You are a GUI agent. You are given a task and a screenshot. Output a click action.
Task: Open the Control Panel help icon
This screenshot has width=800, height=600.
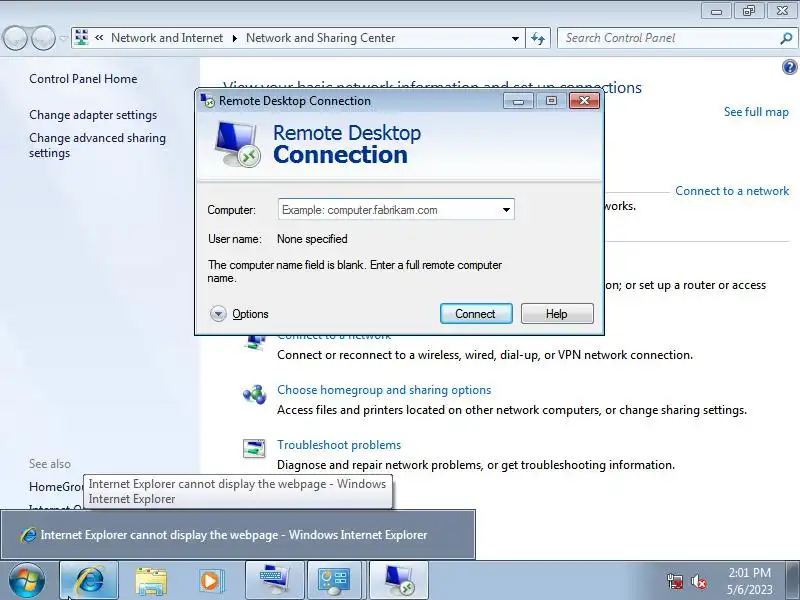pos(789,67)
